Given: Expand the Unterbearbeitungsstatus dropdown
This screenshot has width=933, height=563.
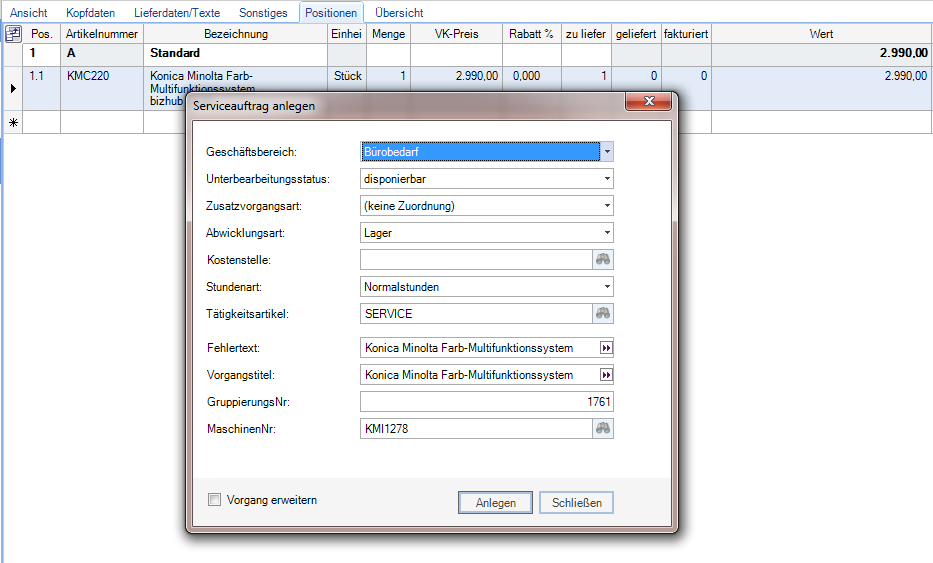Looking at the screenshot, I should click(606, 179).
